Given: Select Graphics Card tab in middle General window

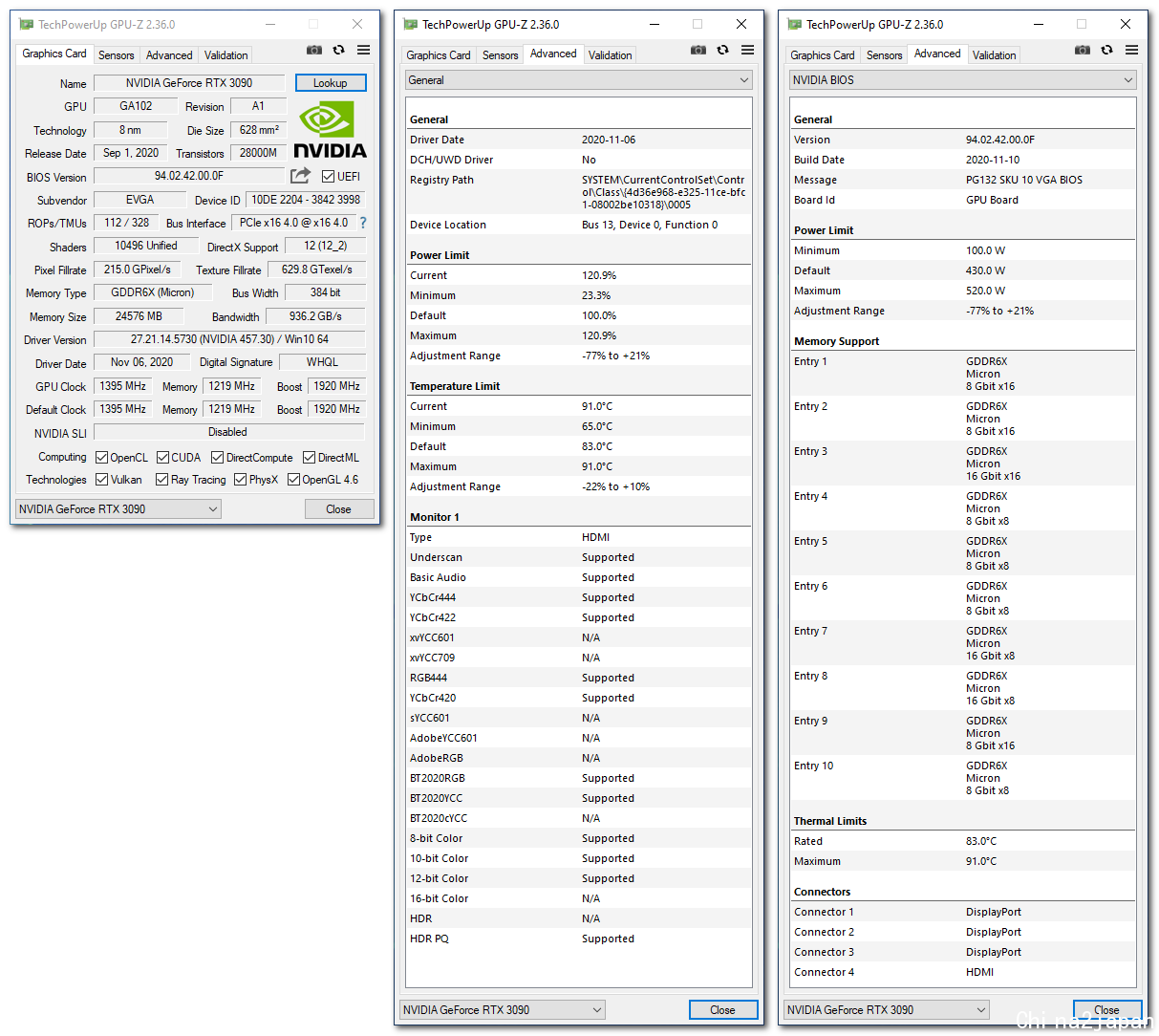Looking at the screenshot, I should (x=439, y=55).
